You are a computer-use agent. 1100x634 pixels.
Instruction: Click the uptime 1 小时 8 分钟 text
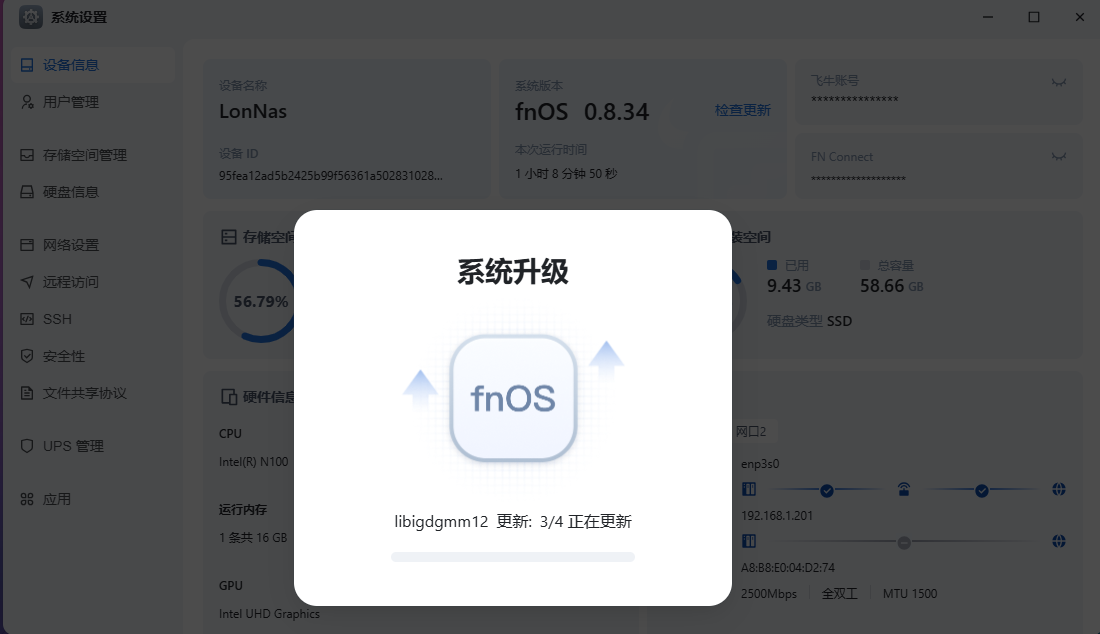[x=566, y=173]
